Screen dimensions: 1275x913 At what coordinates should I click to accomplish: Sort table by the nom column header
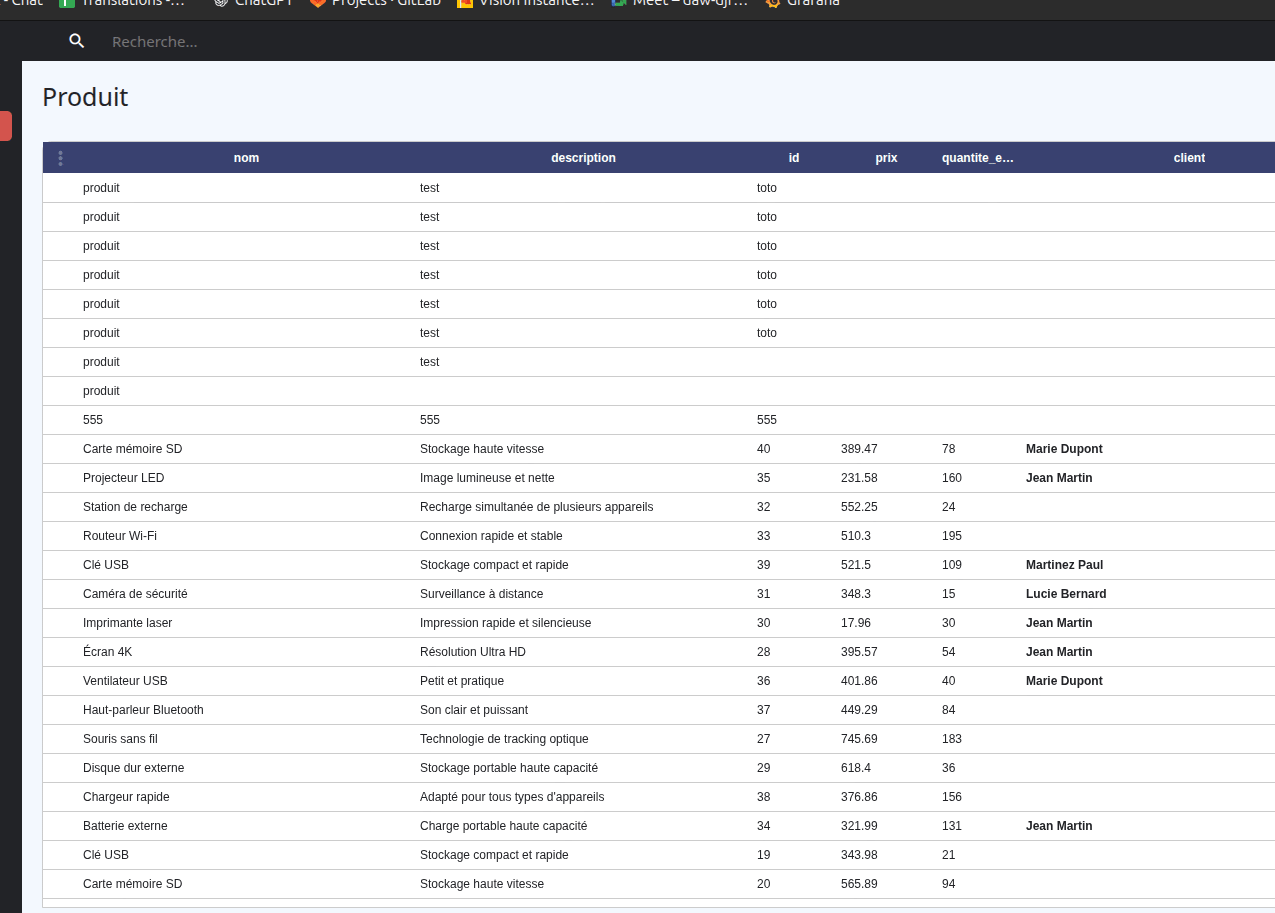coord(246,158)
